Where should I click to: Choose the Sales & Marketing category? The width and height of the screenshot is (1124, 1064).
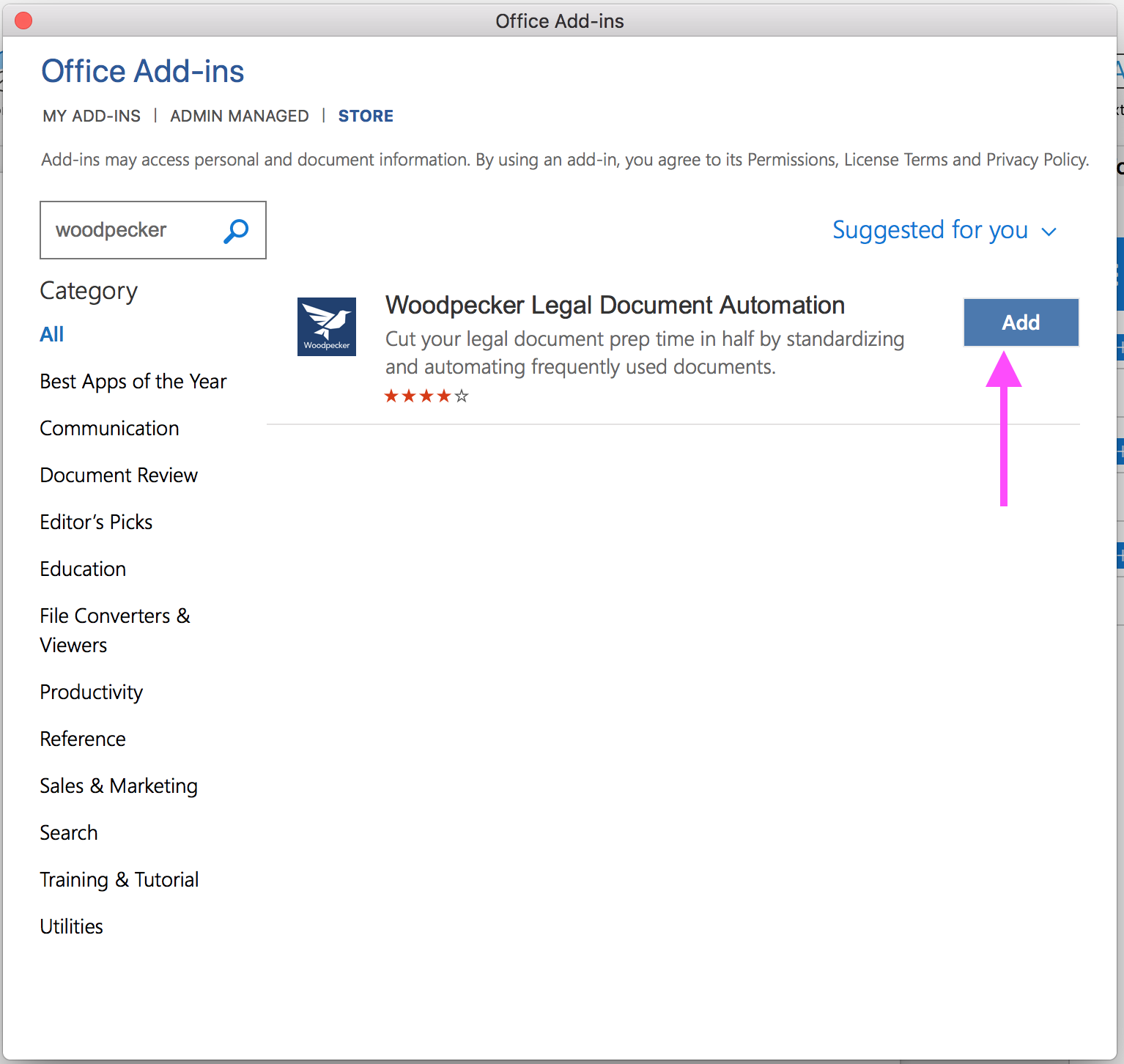pyautogui.click(x=119, y=786)
